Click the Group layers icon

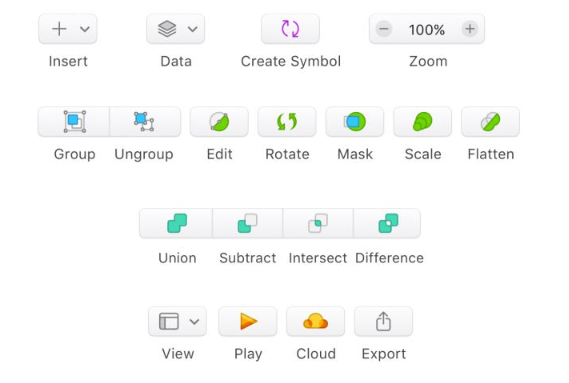[74, 122]
